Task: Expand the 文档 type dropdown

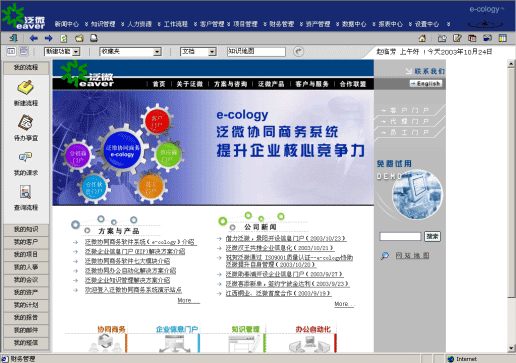Action: [198, 51]
